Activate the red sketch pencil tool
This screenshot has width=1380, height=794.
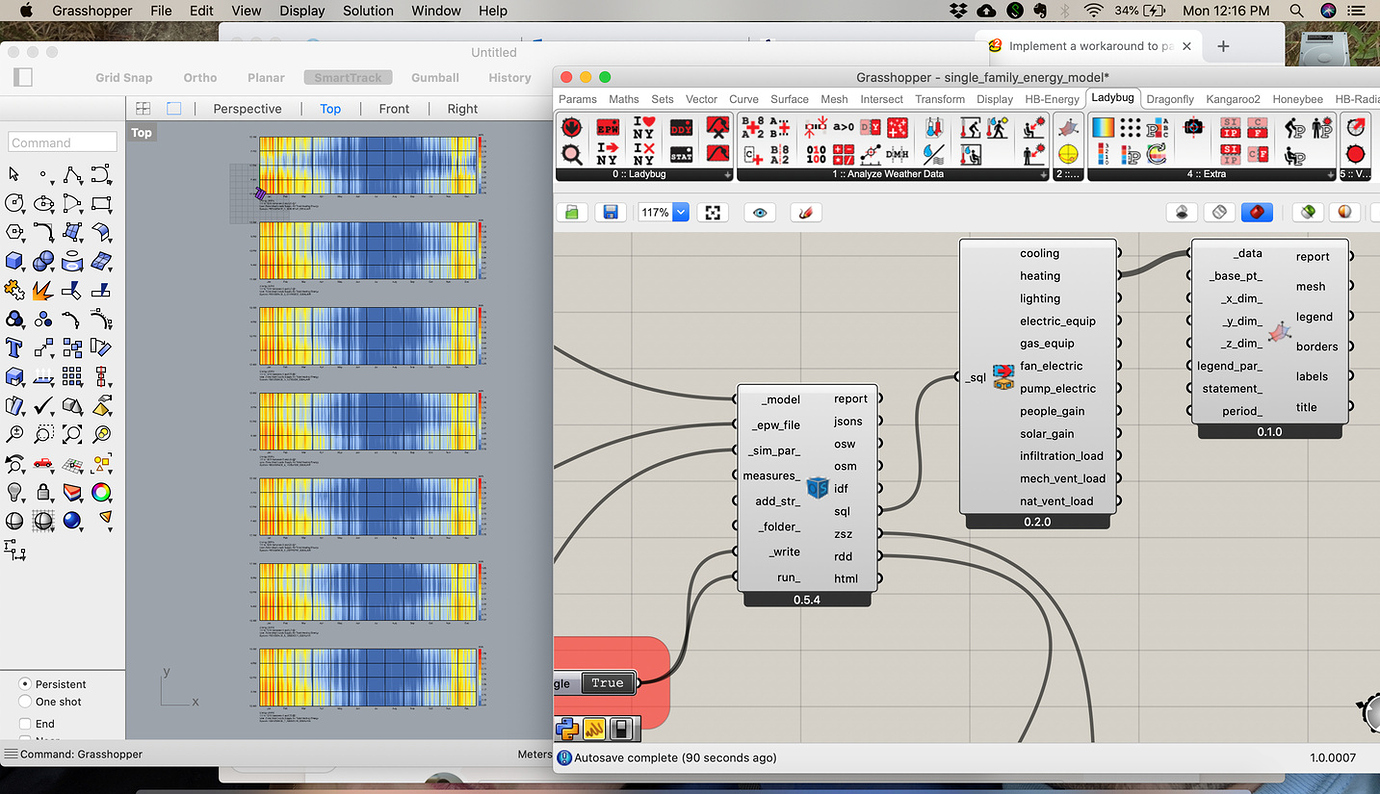(x=806, y=212)
